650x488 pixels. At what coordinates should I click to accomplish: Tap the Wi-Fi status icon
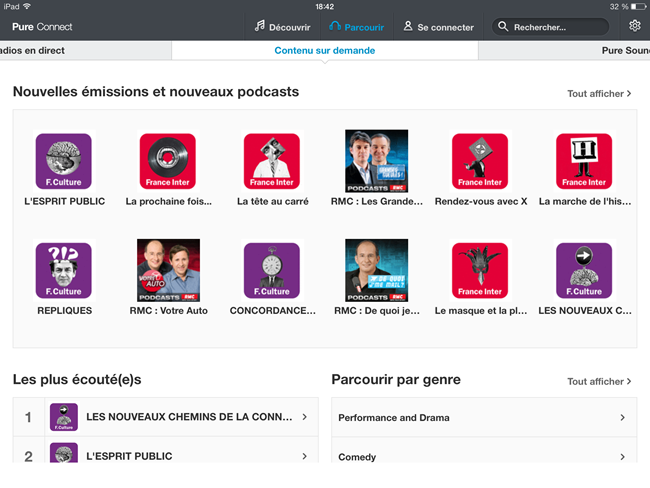(27, 6)
